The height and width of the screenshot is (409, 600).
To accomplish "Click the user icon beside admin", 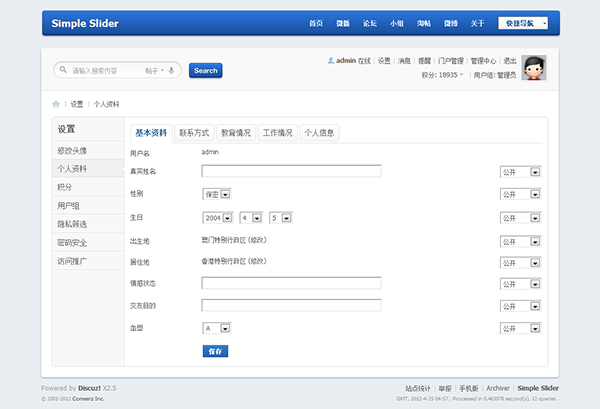I will (331, 60).
